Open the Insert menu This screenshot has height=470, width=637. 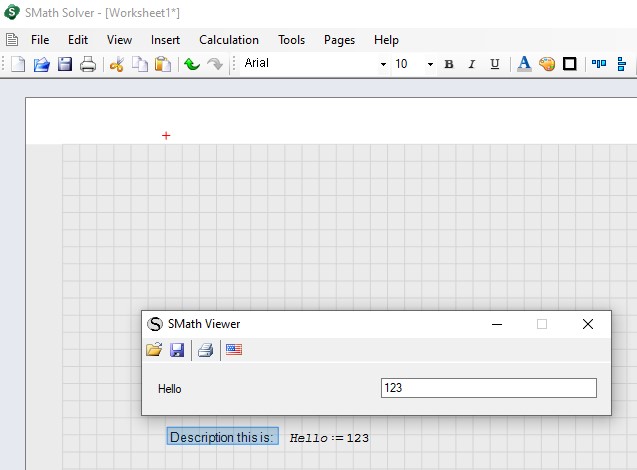(165, 40)
